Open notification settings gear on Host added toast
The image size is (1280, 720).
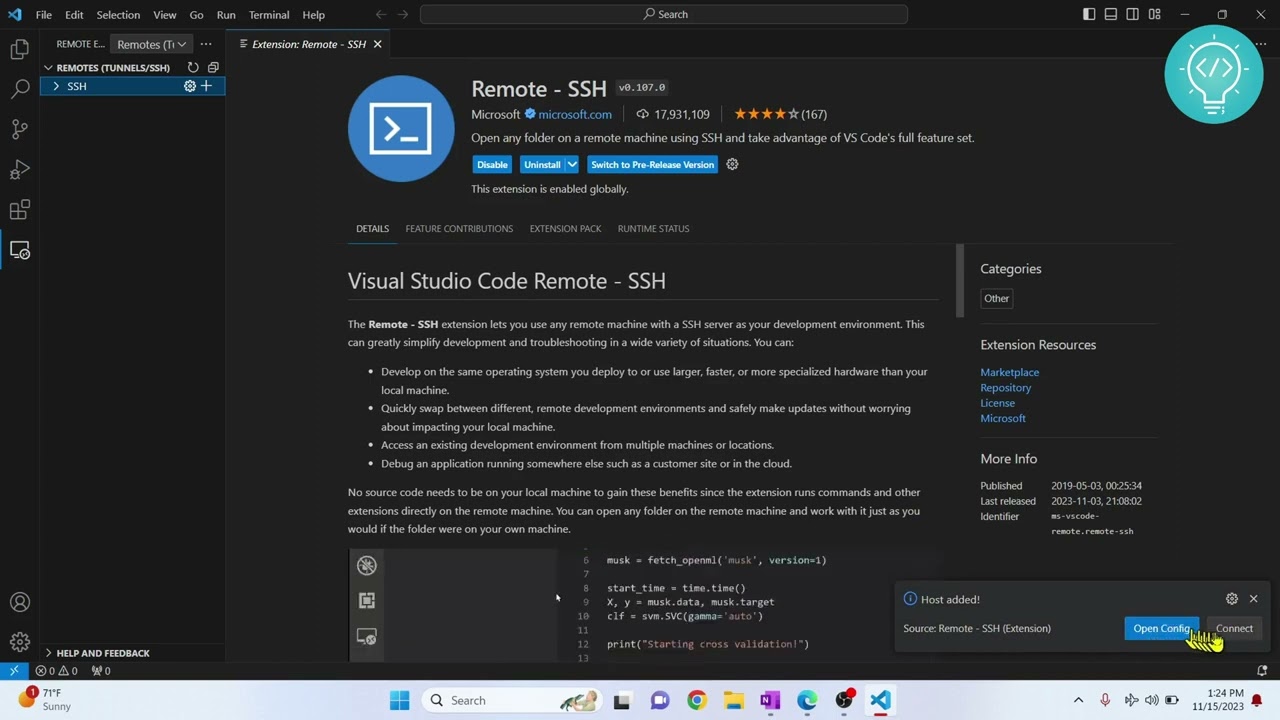pyautogui.click(x=1232, y=599)
